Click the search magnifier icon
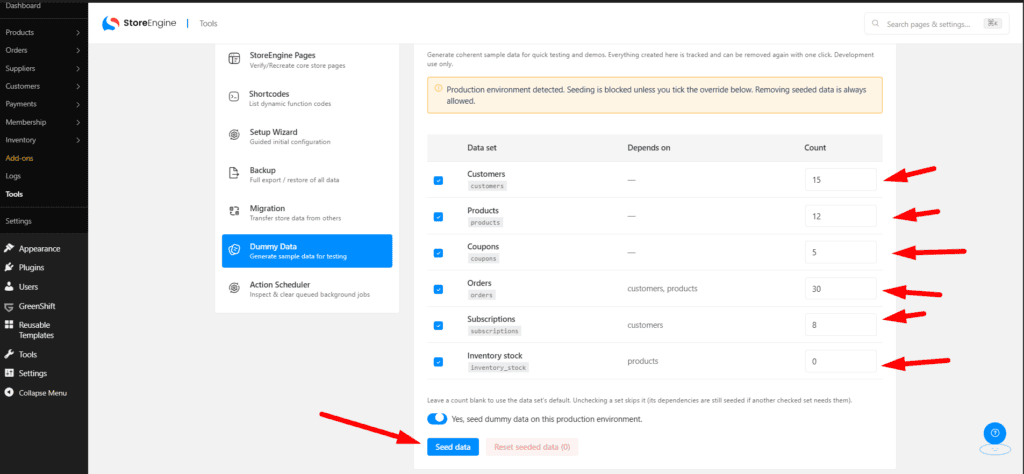 [x=875, y=24]
